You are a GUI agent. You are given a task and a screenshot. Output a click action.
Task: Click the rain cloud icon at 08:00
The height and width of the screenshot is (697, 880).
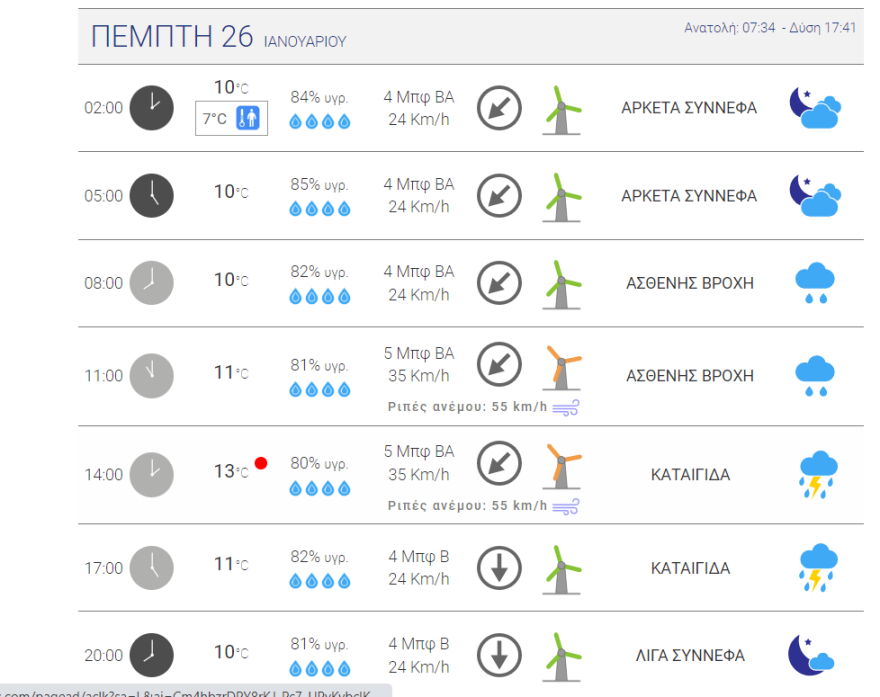point(816,284)
